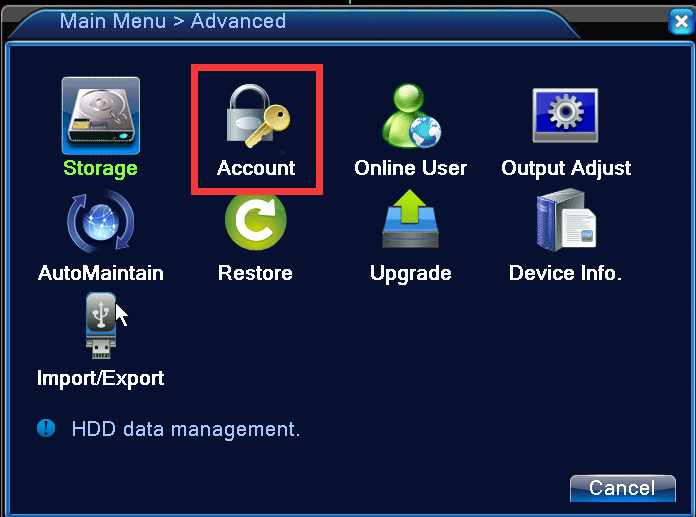This screenshot has height=517, width=696.
Task: Open the Restore green arrow icon
Action: tap(256, 220)
